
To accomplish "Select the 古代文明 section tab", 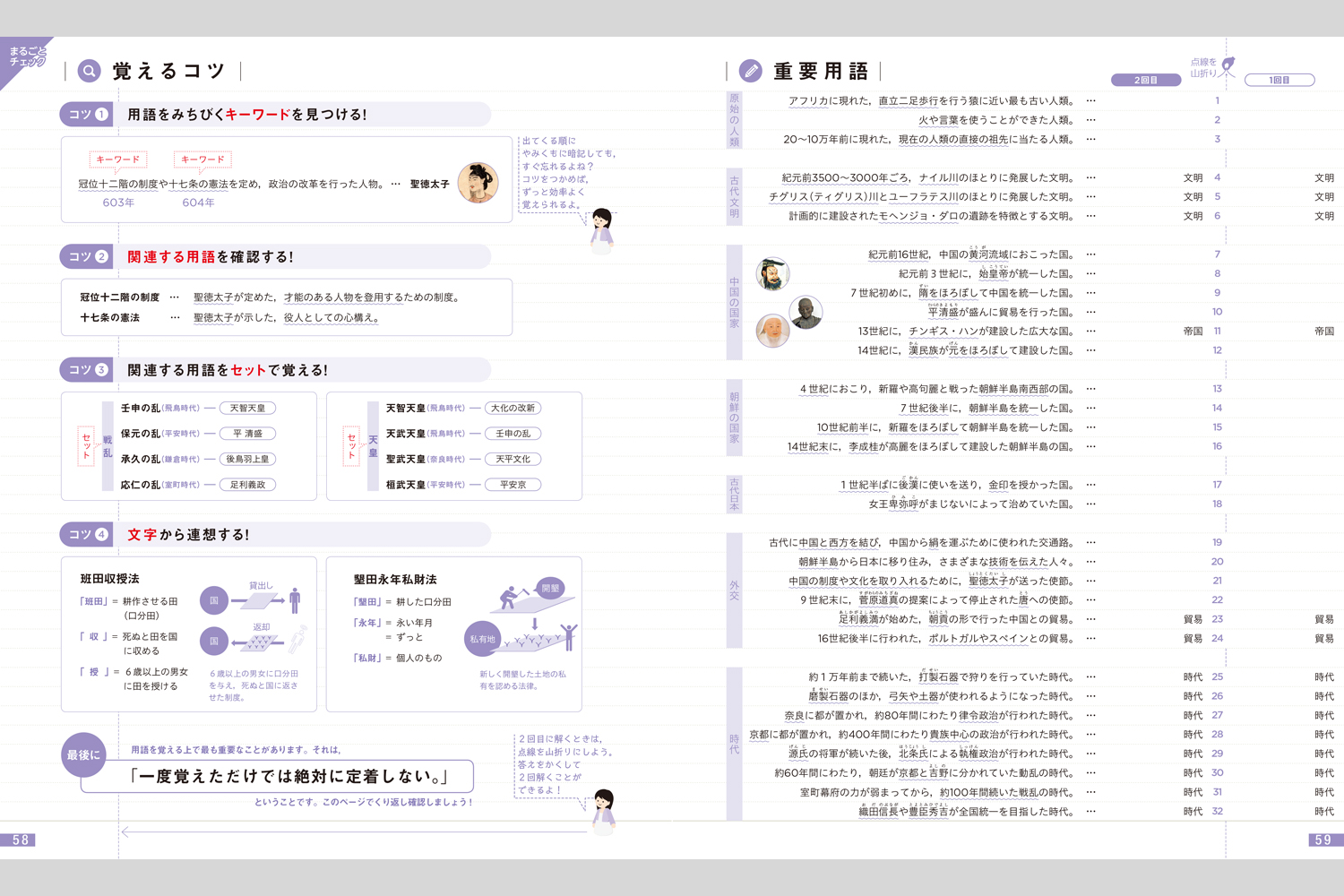I will click(734, 196).
